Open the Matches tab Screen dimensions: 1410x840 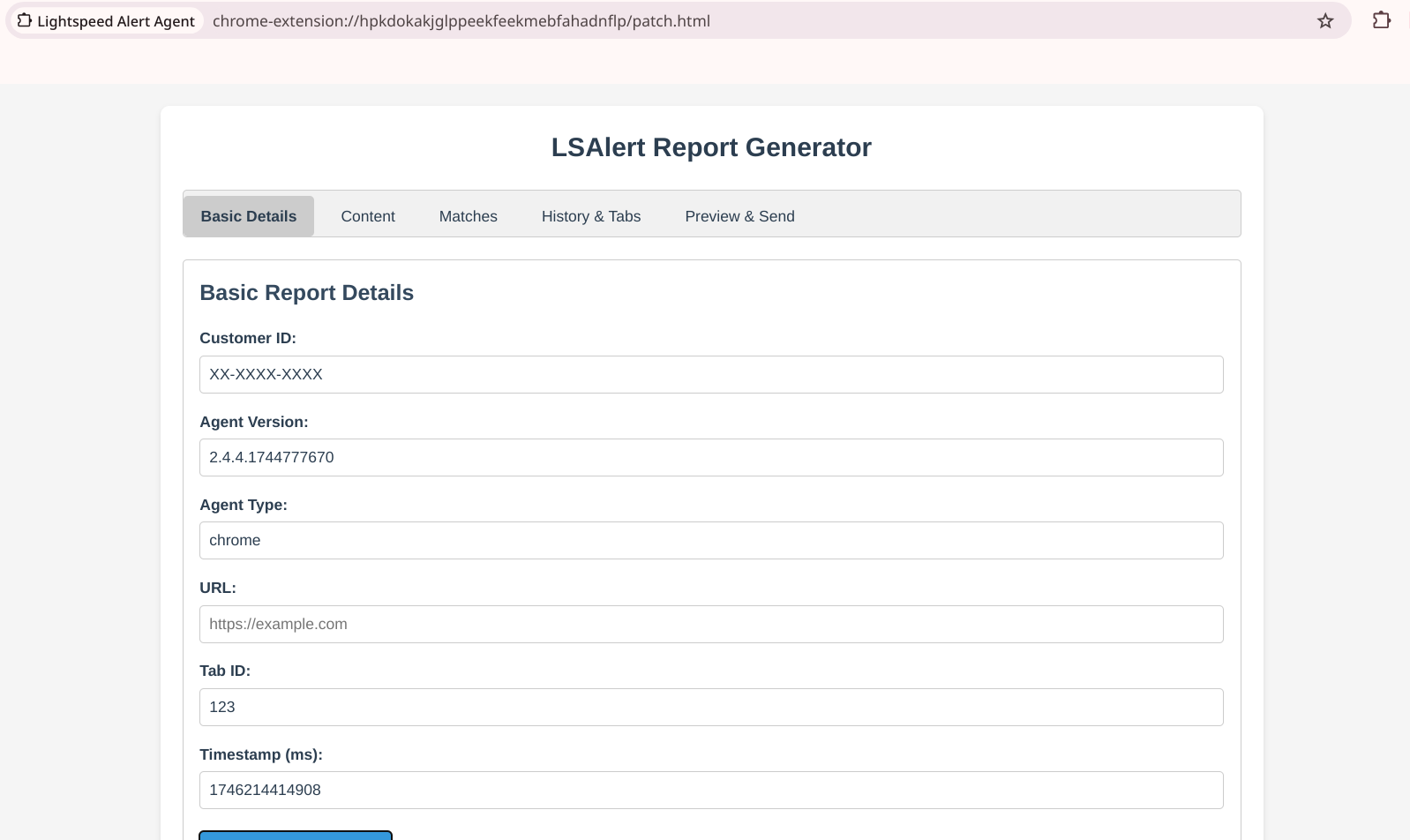tap(469, 216)
